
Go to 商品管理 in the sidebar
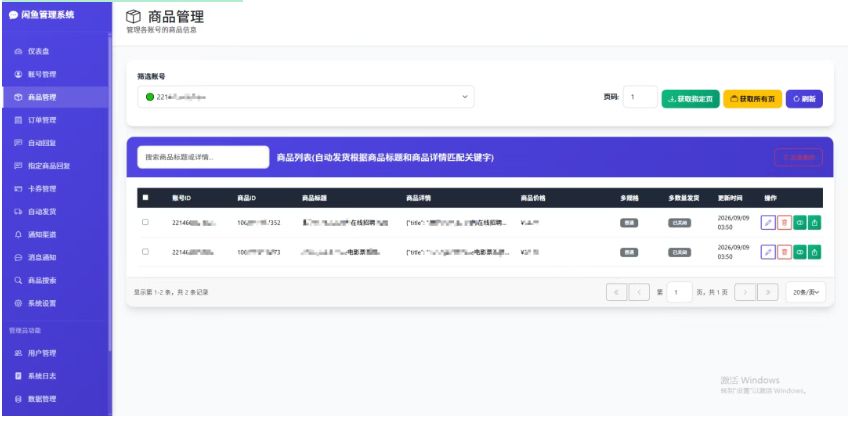[x=55, y=98]
